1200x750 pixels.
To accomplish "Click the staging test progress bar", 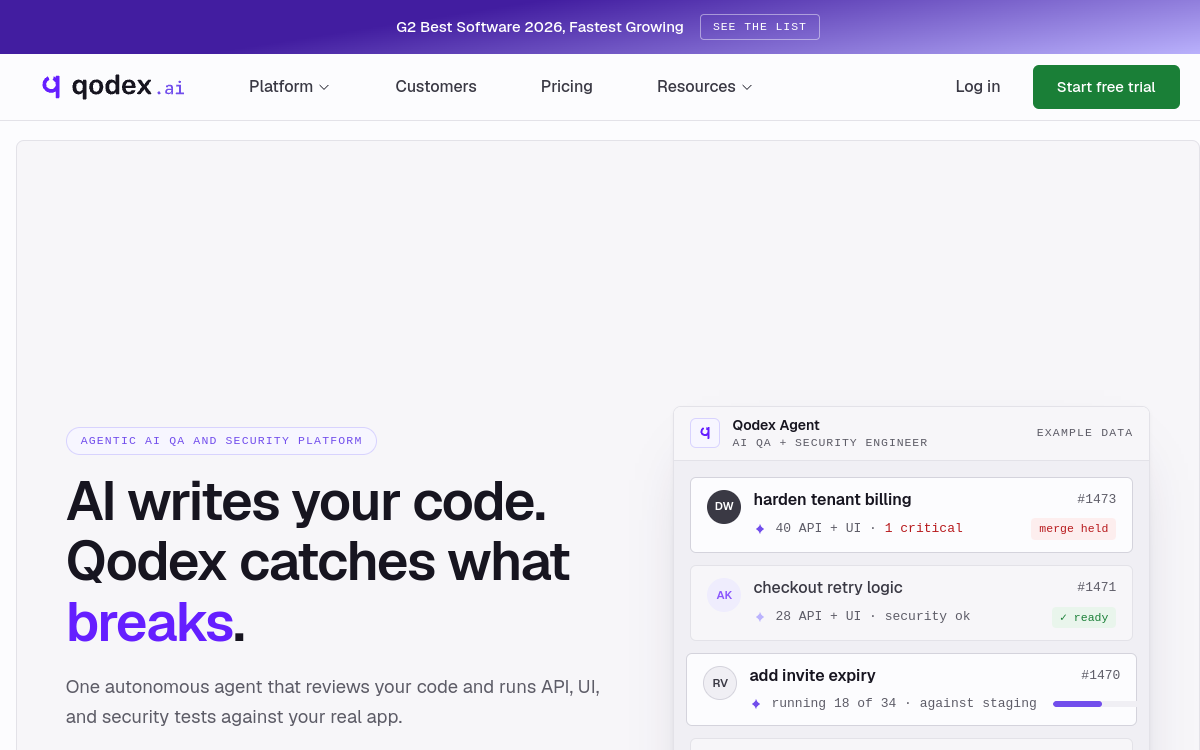I will pos(1095,704).
